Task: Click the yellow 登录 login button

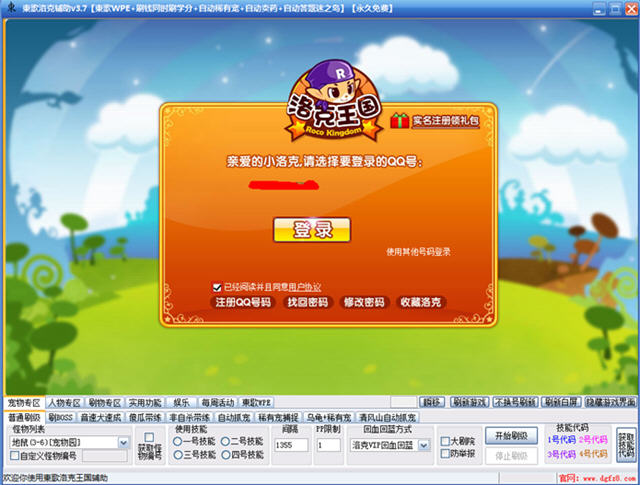Action: coord(312,230)
